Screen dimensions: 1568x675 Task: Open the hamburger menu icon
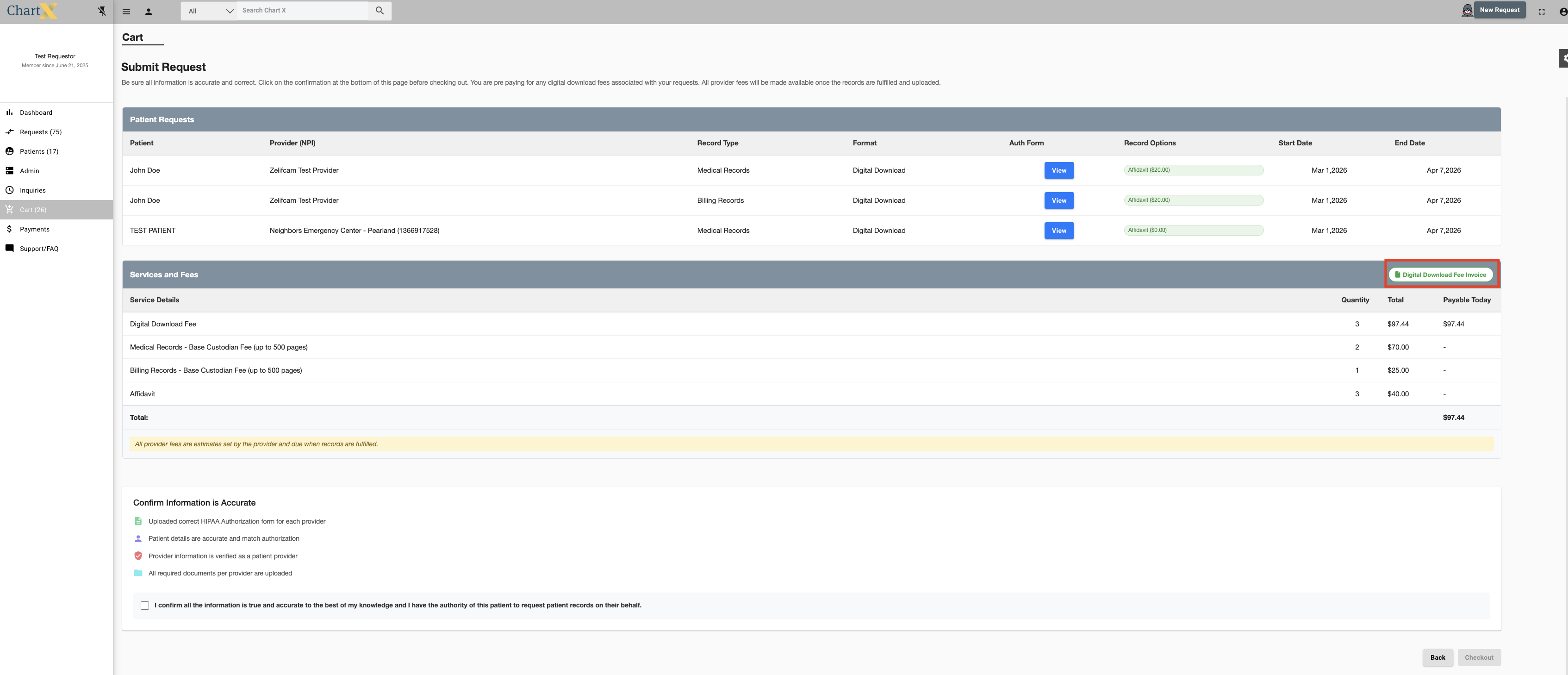point(127,12)
